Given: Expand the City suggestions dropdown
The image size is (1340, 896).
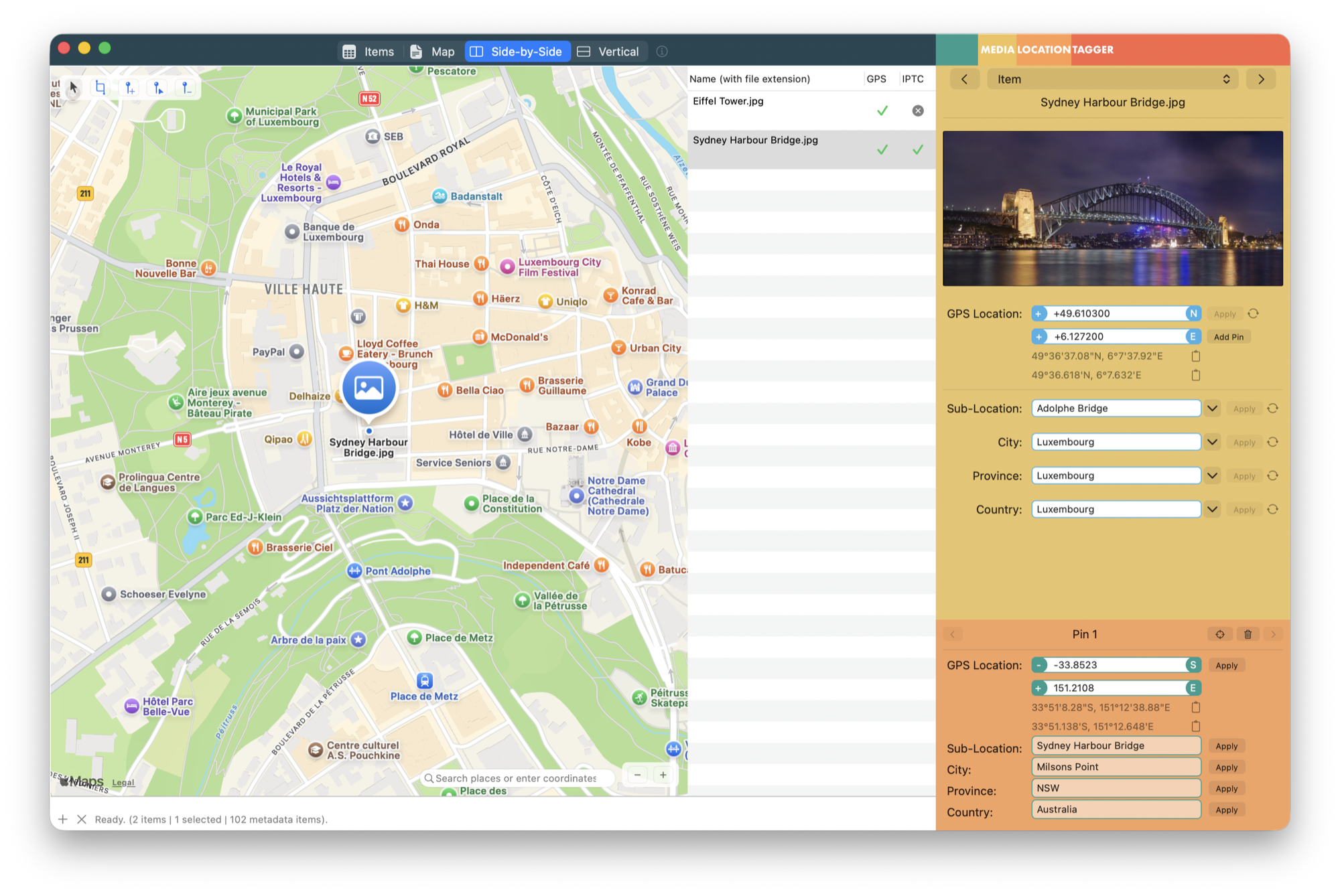Looking at the screenshot, I should click(x=1212, y=442).
